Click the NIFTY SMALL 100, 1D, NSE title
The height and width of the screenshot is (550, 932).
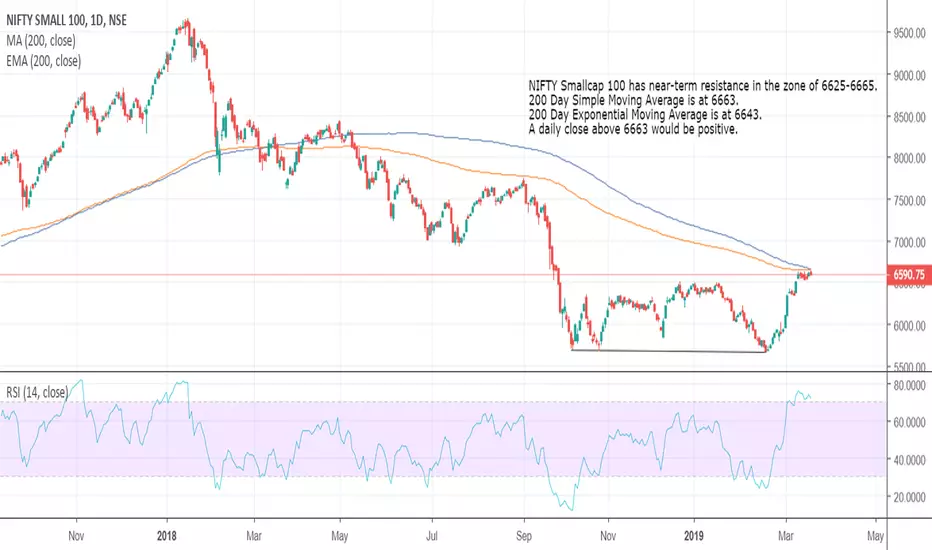[66, 20]
